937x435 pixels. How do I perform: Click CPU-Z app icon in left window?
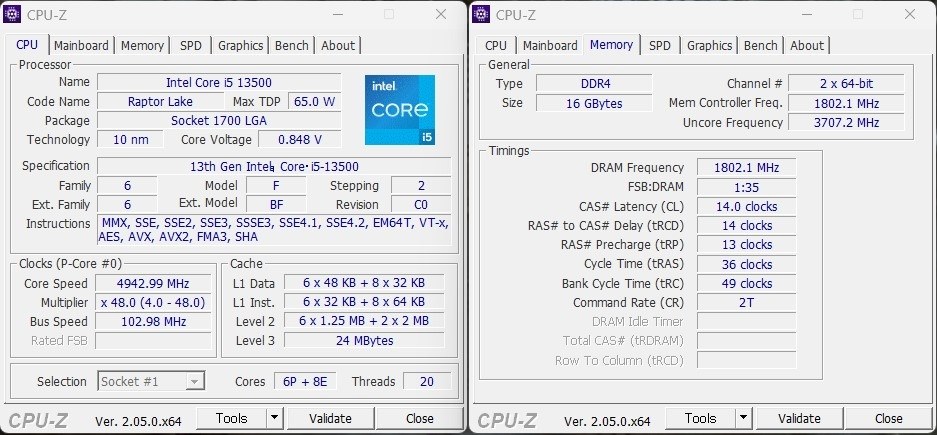tap(13, 14)
